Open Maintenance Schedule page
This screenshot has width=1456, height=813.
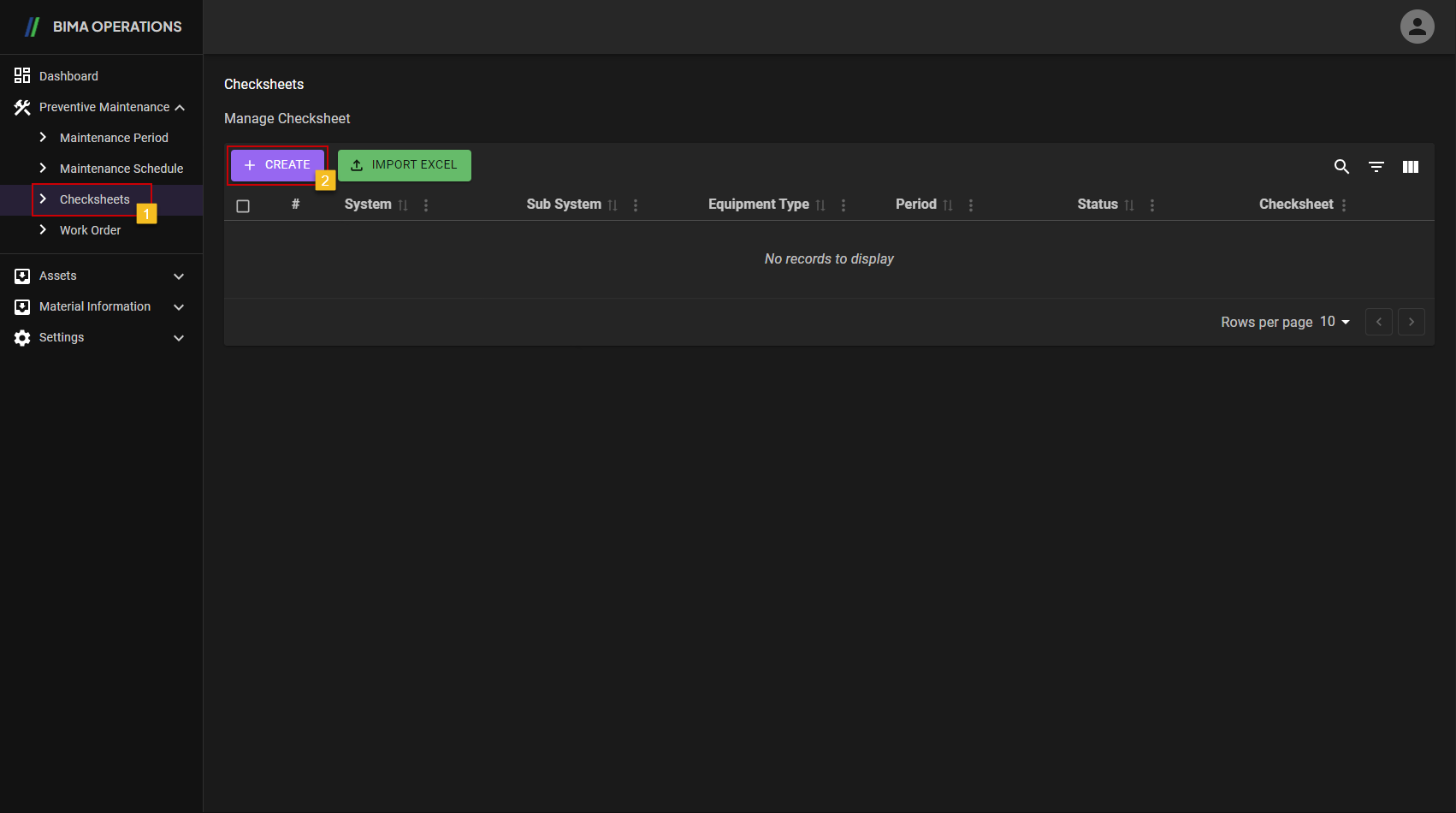pyautogui.click(x=121, y=169)
